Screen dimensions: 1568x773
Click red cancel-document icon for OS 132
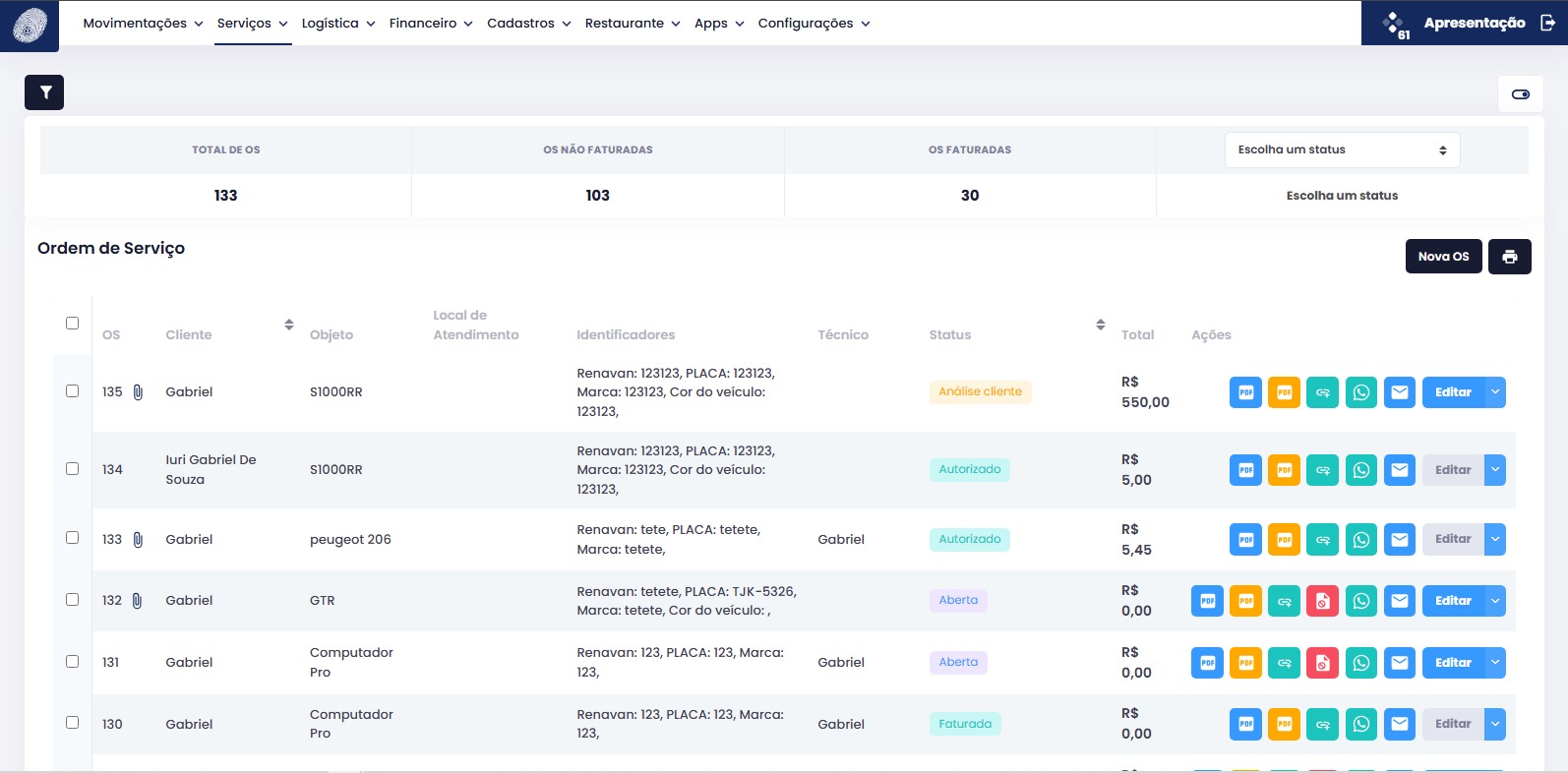tap(1322, 601)
